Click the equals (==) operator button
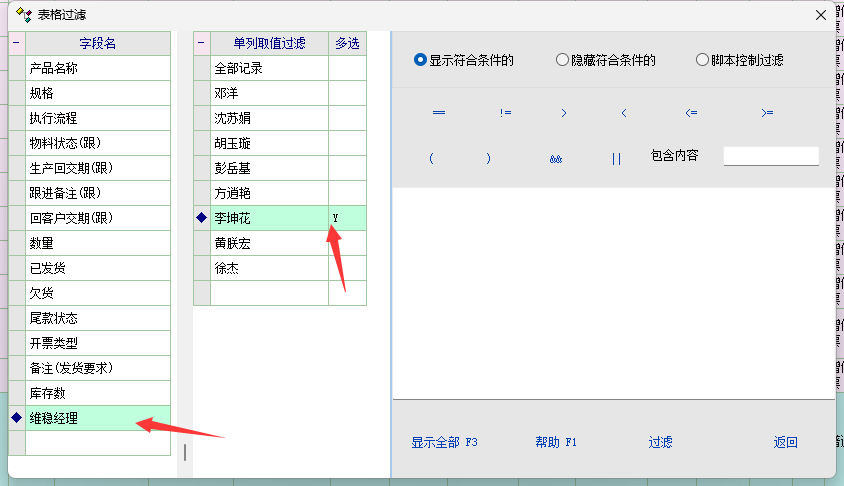This screenshot has width=844, height=486. click(x=438, y=113)
